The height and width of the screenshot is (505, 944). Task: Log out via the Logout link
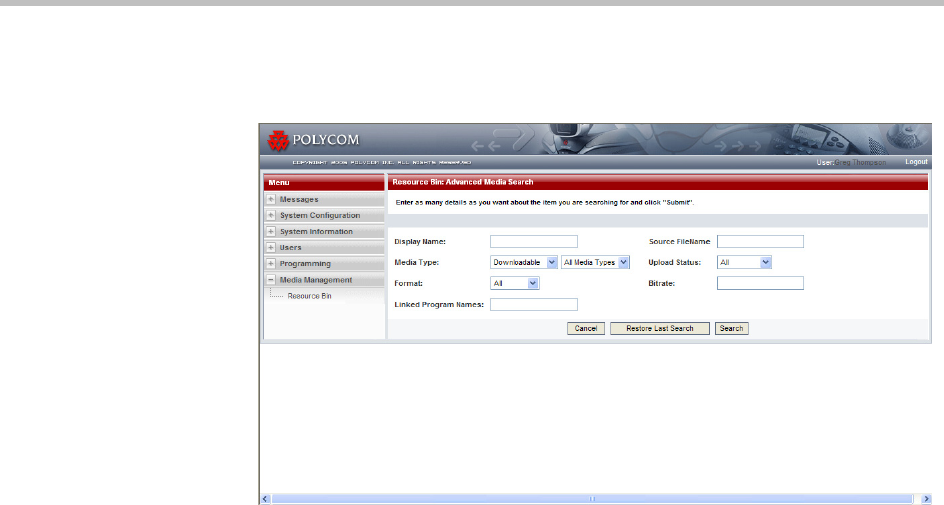916,162
